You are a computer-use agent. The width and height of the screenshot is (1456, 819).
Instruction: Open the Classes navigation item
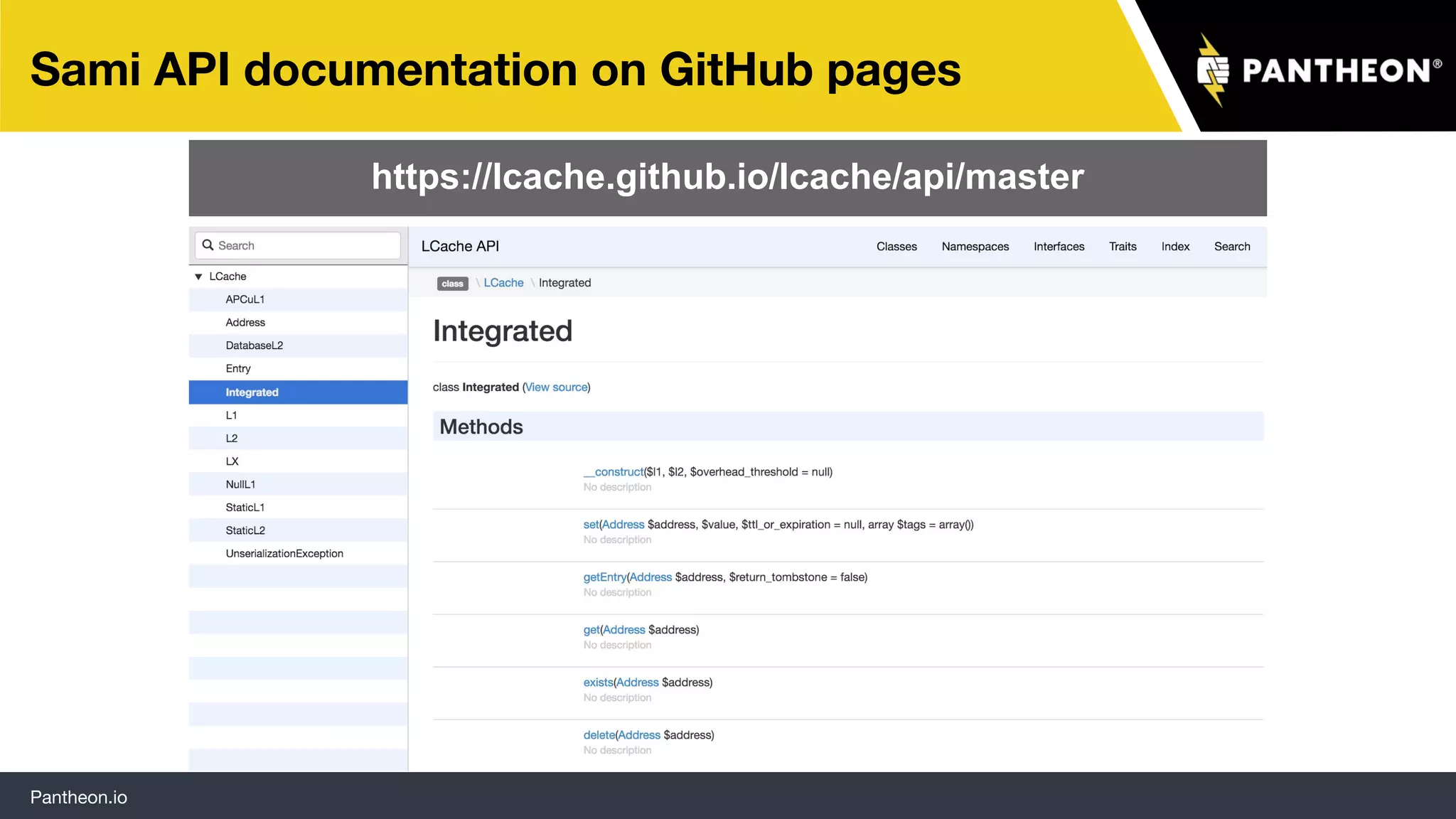point(896,247)
